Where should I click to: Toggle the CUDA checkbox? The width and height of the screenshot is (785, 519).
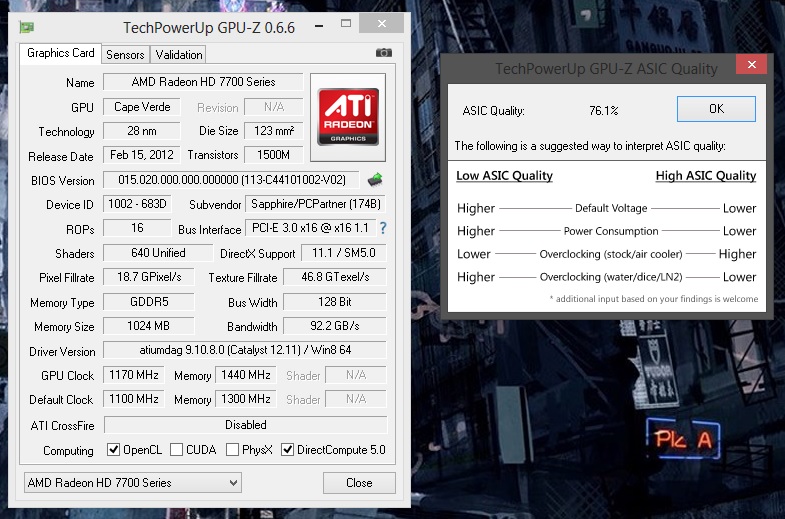pyautogui.click(x=176, y=449)
